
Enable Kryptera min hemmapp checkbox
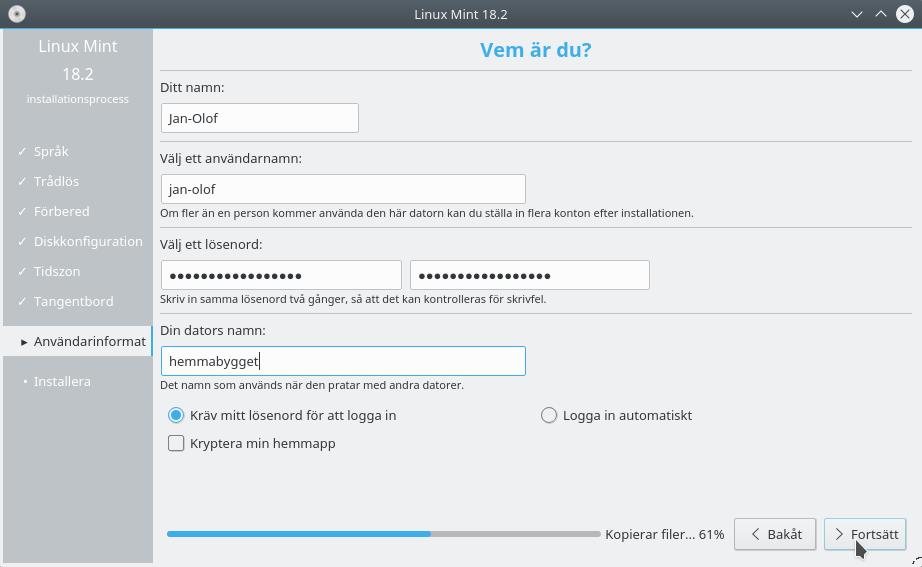tap(252, 443)
